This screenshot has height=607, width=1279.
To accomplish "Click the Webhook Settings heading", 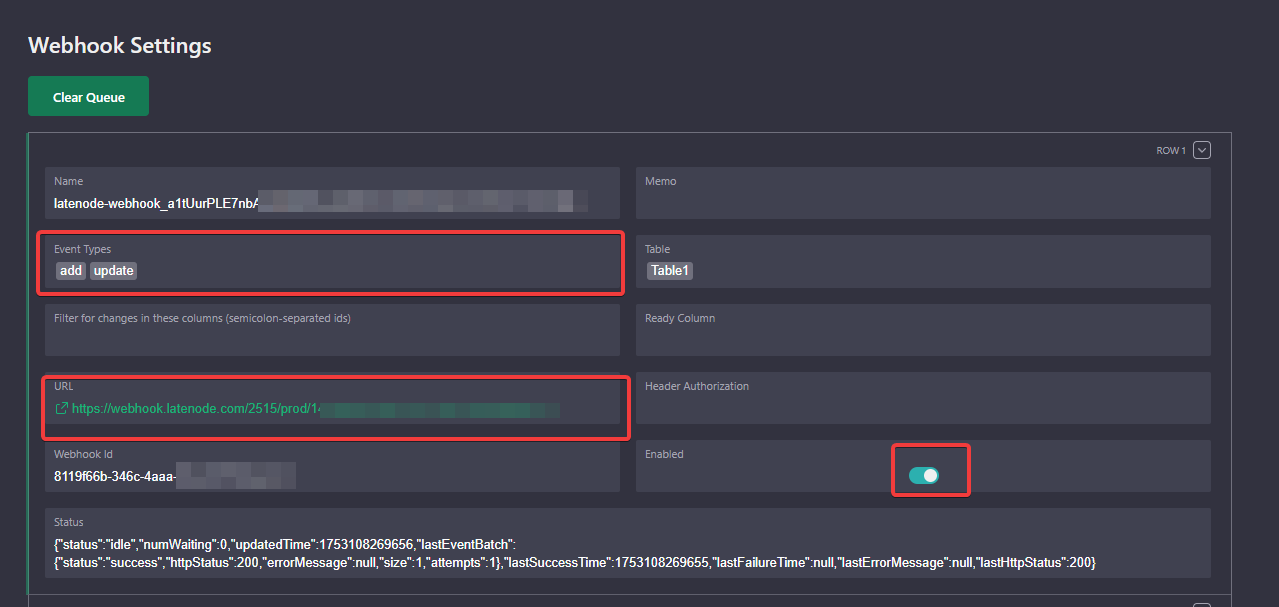I will point(120,45).
